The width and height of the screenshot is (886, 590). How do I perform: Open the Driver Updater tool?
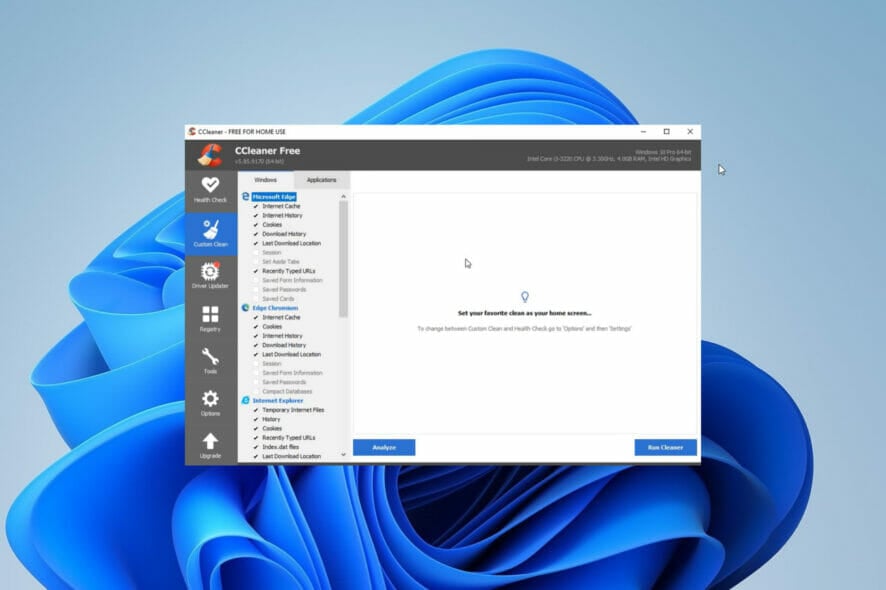210,276
